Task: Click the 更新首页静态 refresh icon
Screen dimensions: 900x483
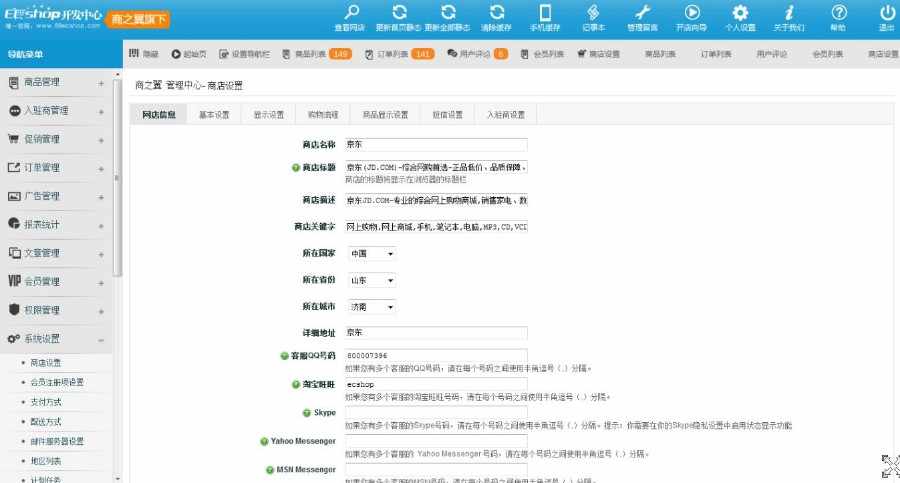Action: pyautogui.click(x=399, y=12)
